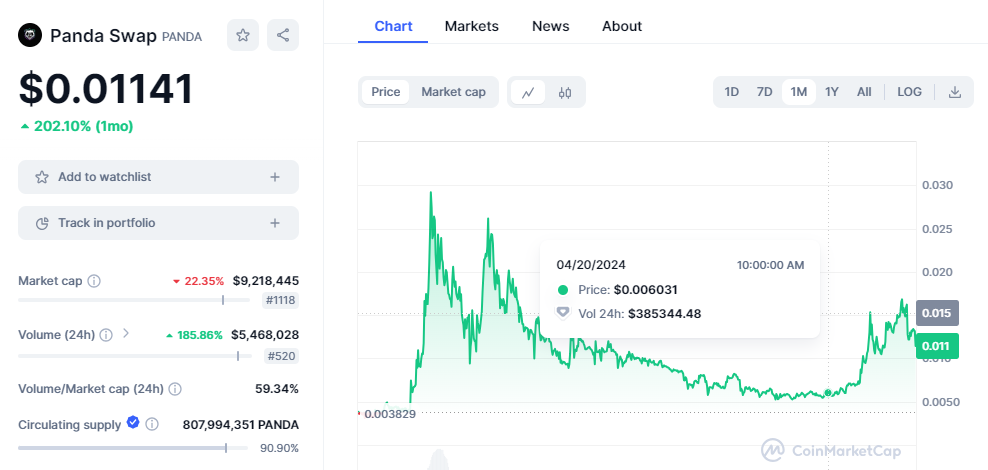Set chart range to All
The height and width of the screenshot is (470, 988).
click(x=864, y=92)
